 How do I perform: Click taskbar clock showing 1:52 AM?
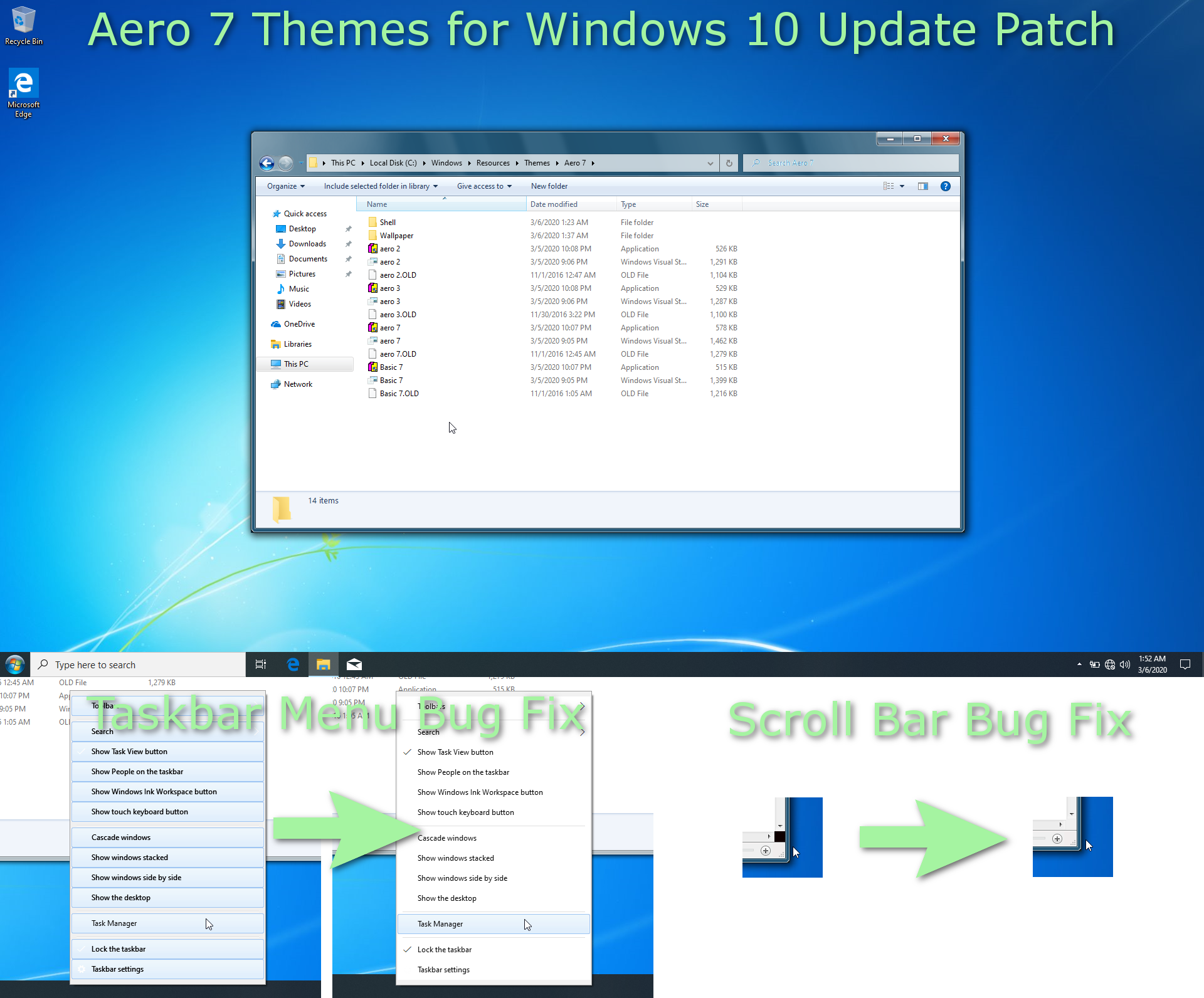(1153, 664)
